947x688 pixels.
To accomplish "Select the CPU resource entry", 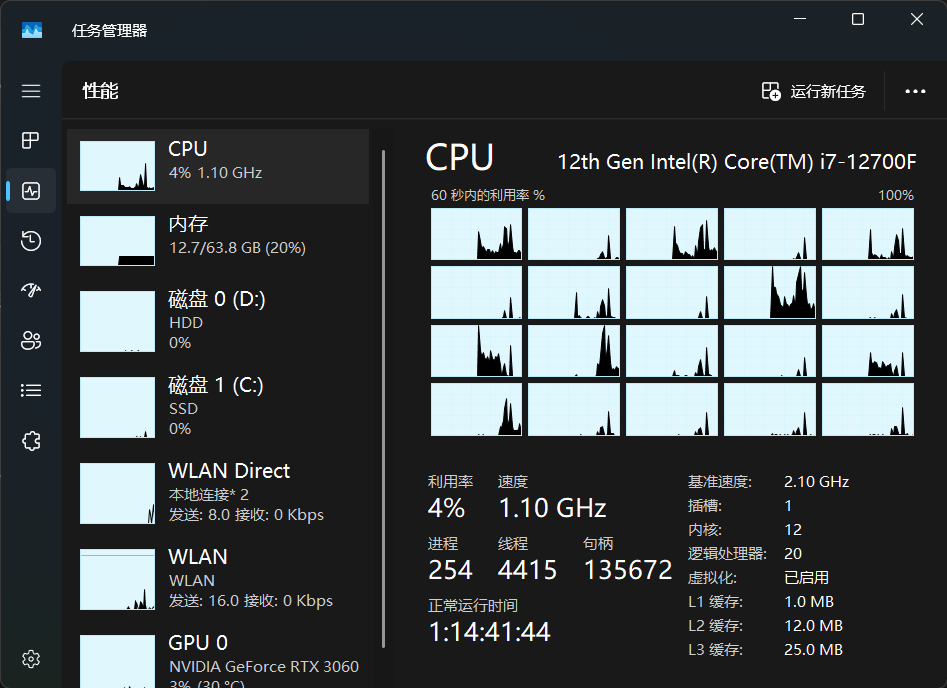I will click(218, 166).
